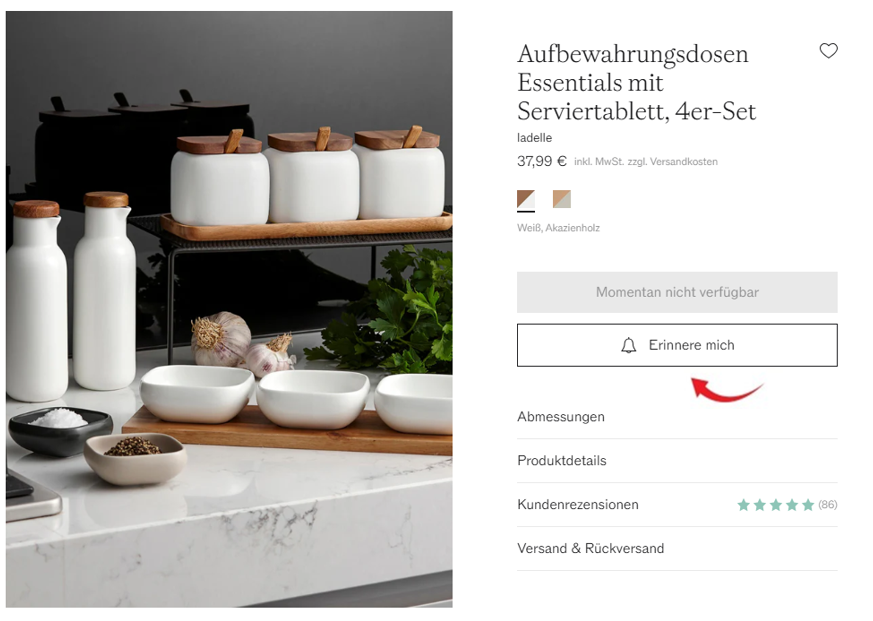
Task: Click the 37,99 € price
Action: point(542,161)
